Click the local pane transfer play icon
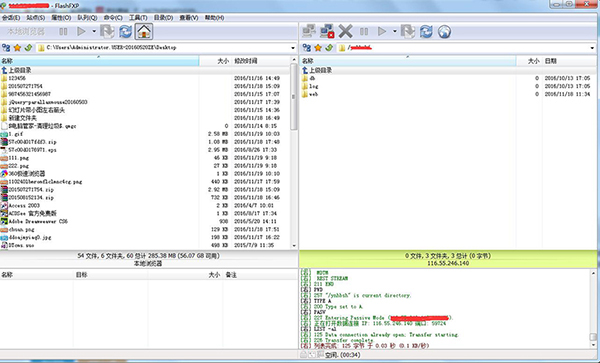Image resolution: width=600 pixels, height=363 pixels. (x=81, y=31)
